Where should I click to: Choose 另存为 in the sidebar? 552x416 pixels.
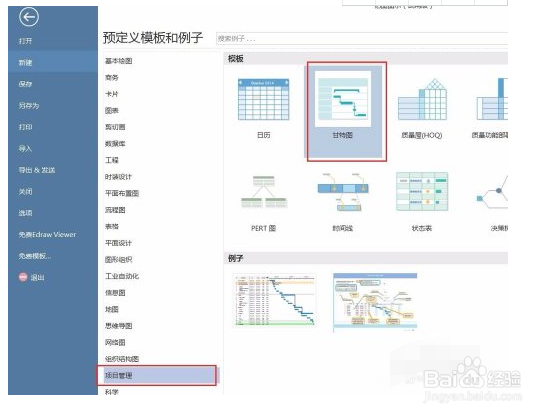coord(29,105)
